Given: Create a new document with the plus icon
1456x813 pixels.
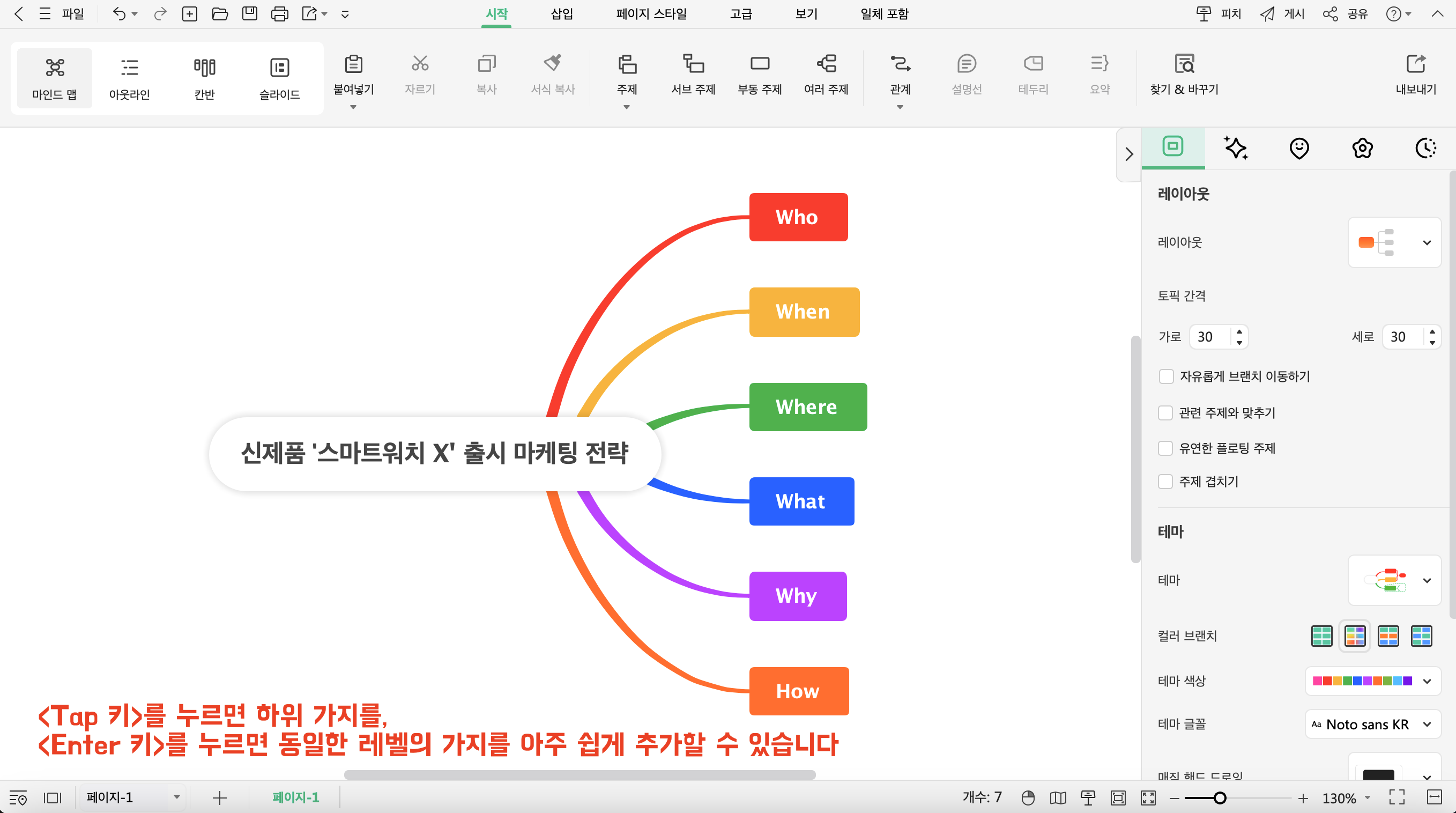Looking at the screenshot, I should coord(190,13).
